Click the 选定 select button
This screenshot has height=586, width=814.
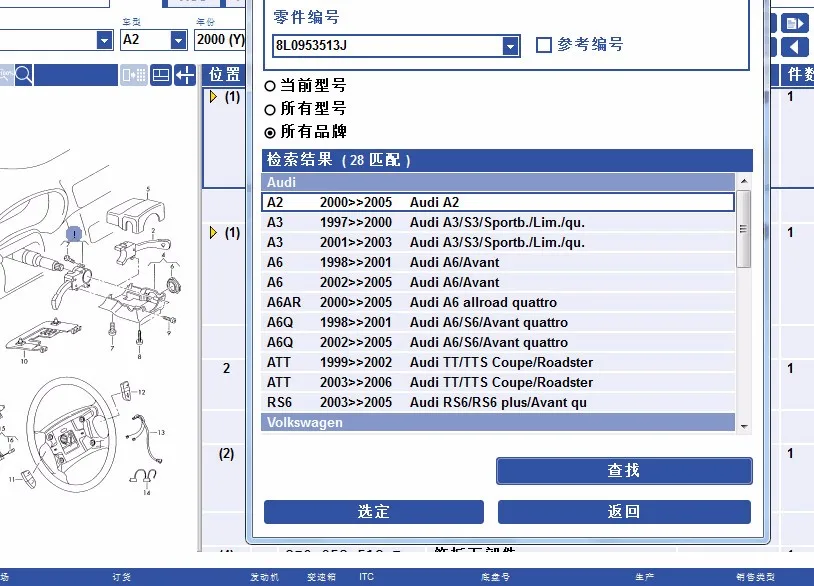[374, 512]
